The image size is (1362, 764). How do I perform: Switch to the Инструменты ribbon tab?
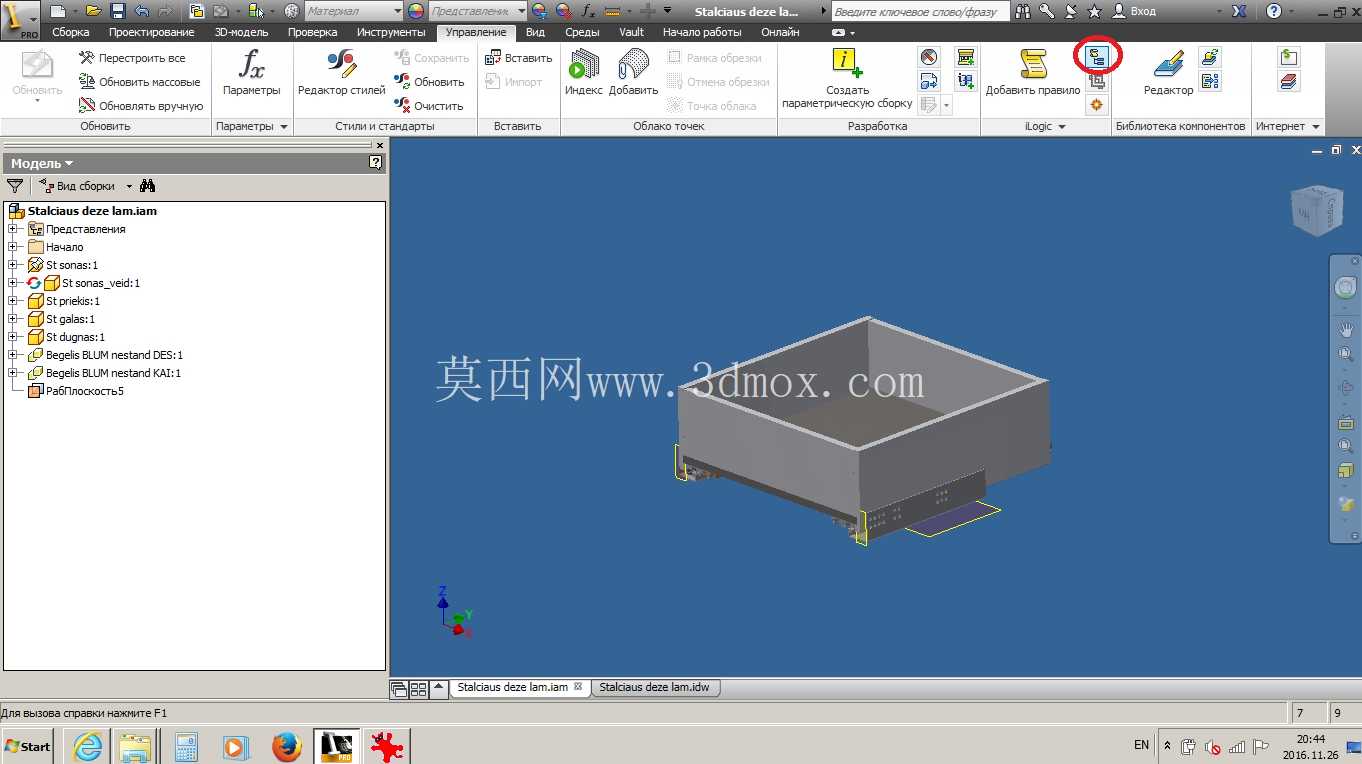(391, 32)
